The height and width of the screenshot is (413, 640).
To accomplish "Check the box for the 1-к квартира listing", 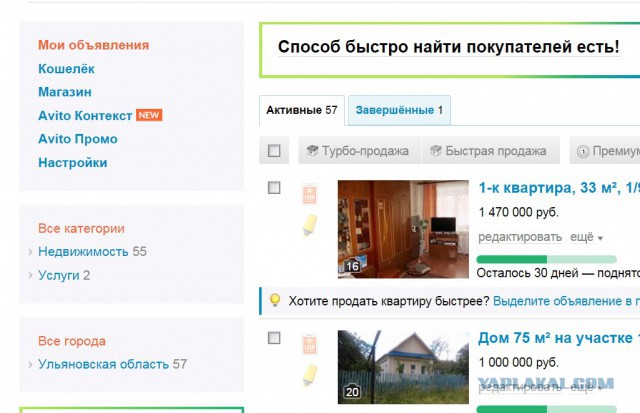I will [x=274, y=188].
